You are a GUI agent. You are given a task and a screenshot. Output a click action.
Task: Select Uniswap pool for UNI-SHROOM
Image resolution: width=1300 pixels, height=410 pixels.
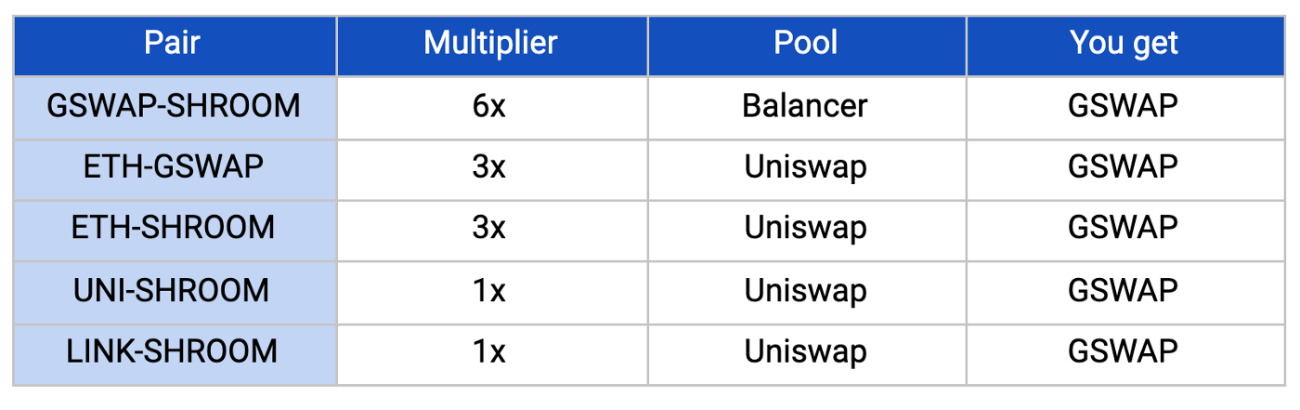(x=806, y=290)
